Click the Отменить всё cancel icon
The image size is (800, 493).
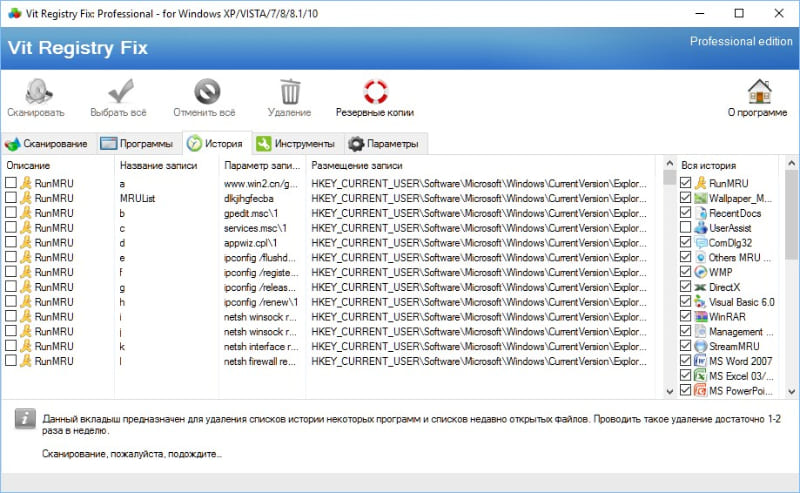(x=207, y=91)
